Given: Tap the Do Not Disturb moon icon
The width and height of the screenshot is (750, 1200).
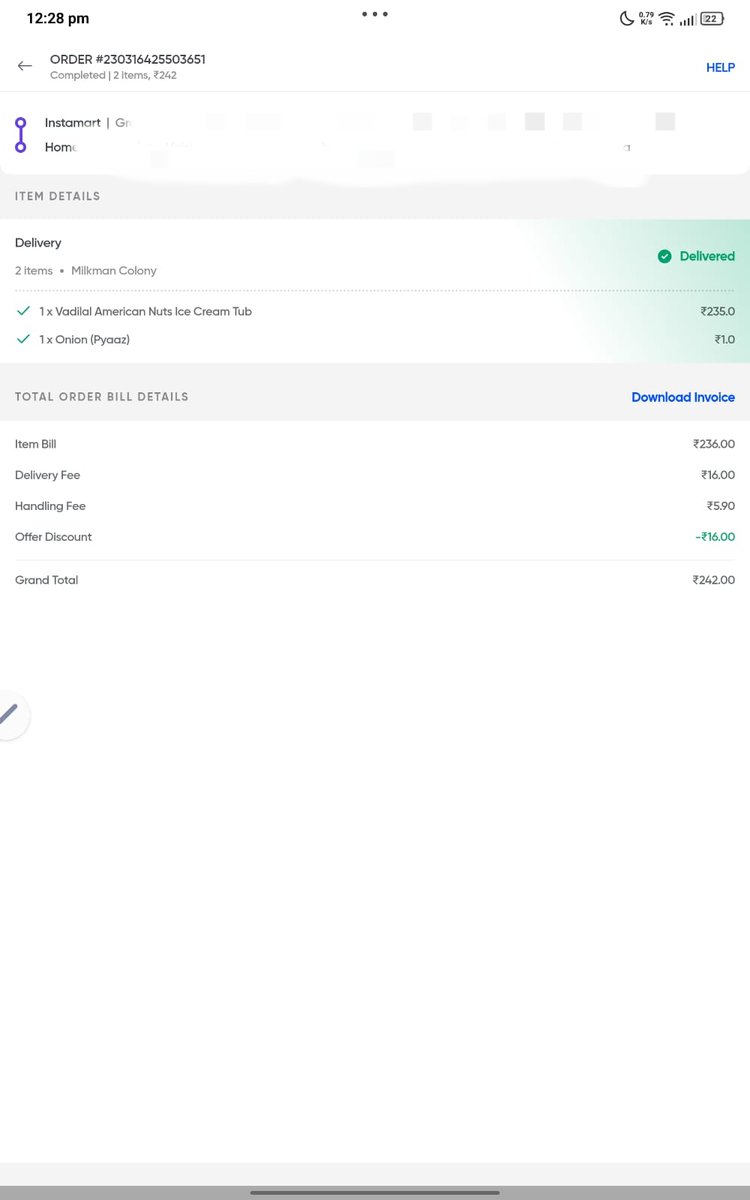Looking at the screenshot, I should (626, 18).
